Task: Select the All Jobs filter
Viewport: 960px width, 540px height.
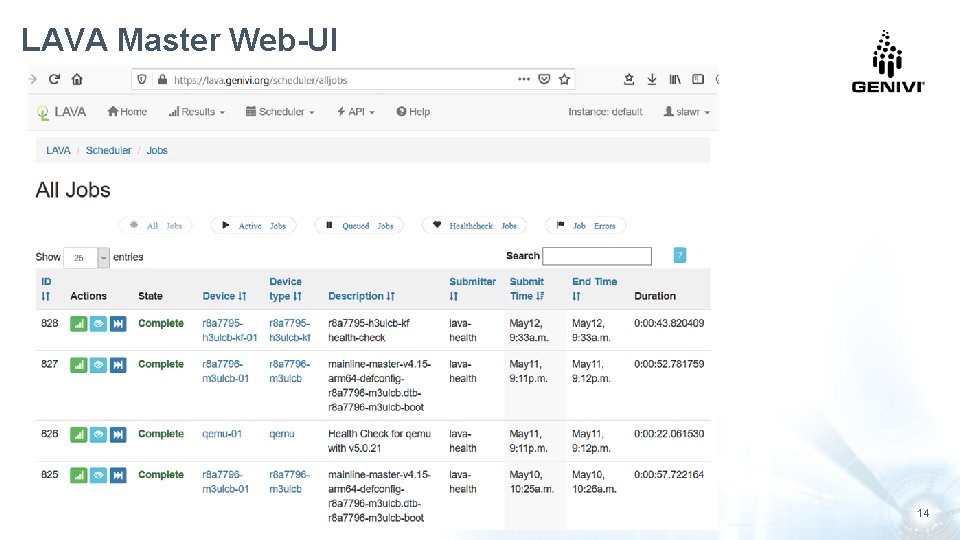Action: pyautogui.click(x=156, y=226)
